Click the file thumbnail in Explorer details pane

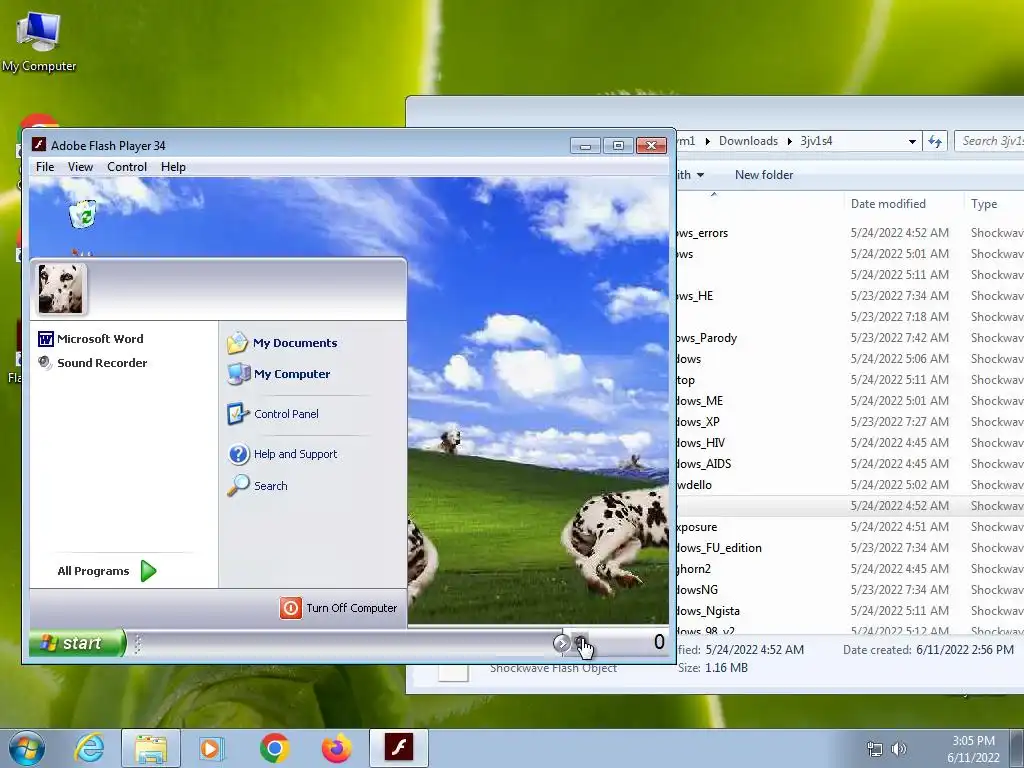pyautogui.click(x=453, y=673)
